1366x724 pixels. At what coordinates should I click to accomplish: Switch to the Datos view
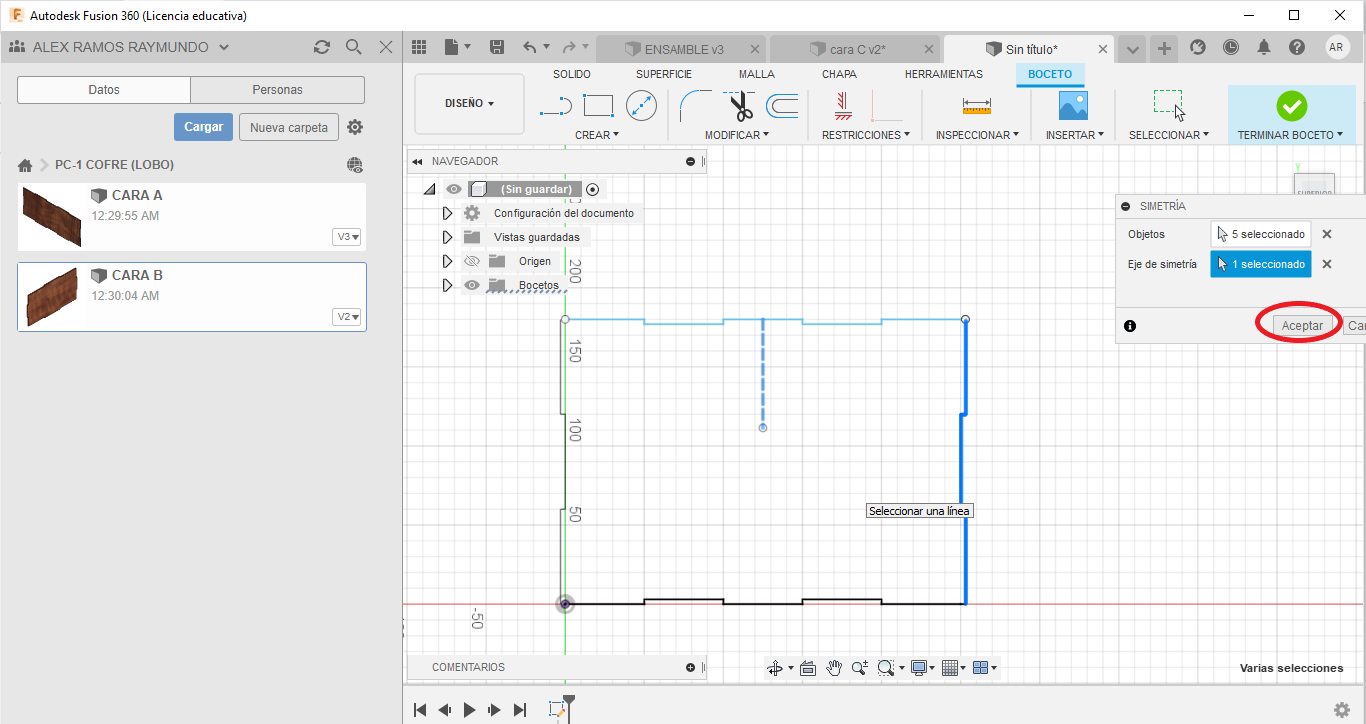[104, 90]
